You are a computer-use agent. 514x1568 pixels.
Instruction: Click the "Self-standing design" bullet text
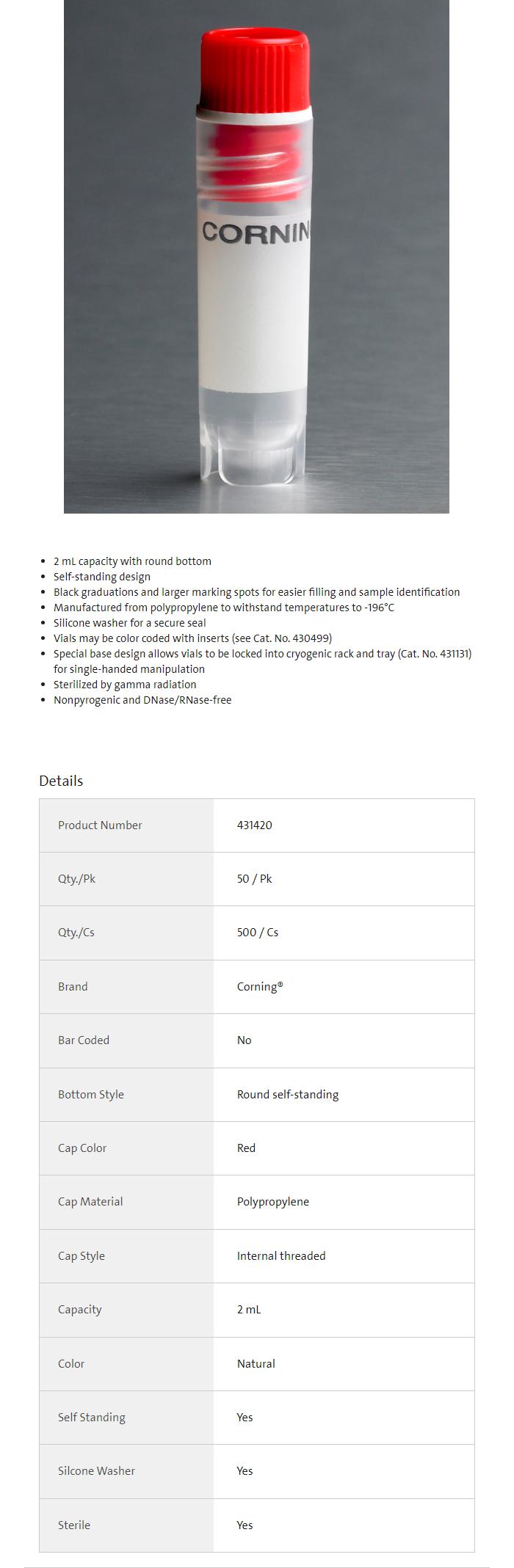[102, 577]
